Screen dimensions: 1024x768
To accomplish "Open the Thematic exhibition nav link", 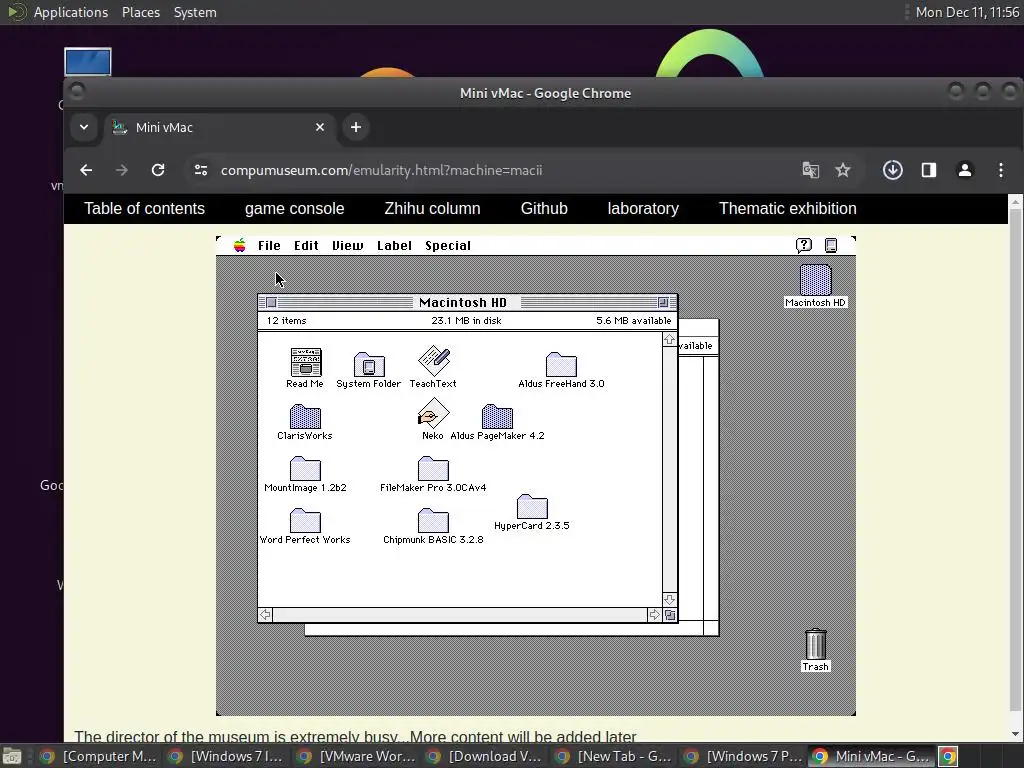I will tap(788, 208).
